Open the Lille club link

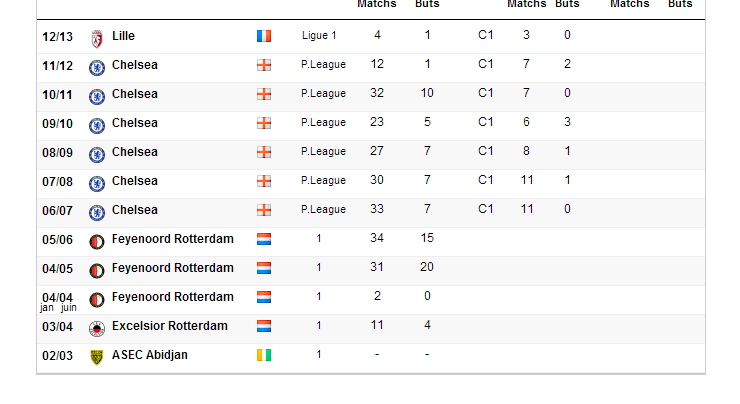(123, 36)
